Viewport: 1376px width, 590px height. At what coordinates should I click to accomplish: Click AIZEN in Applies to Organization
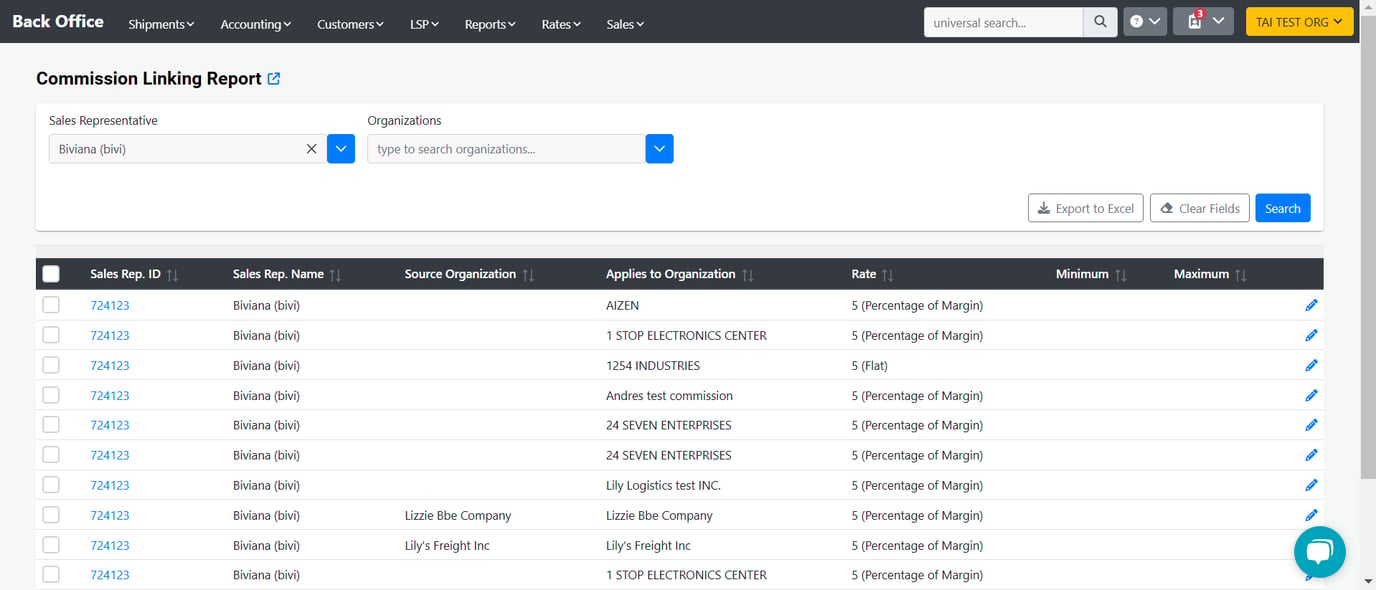[622, 305]
